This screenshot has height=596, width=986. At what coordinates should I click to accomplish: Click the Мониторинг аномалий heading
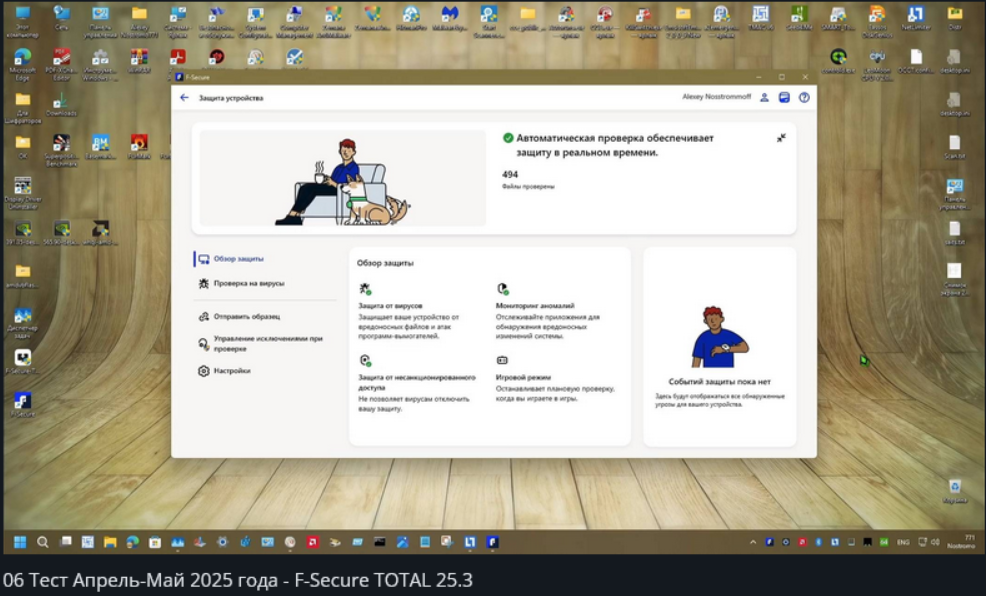[535, 306]
